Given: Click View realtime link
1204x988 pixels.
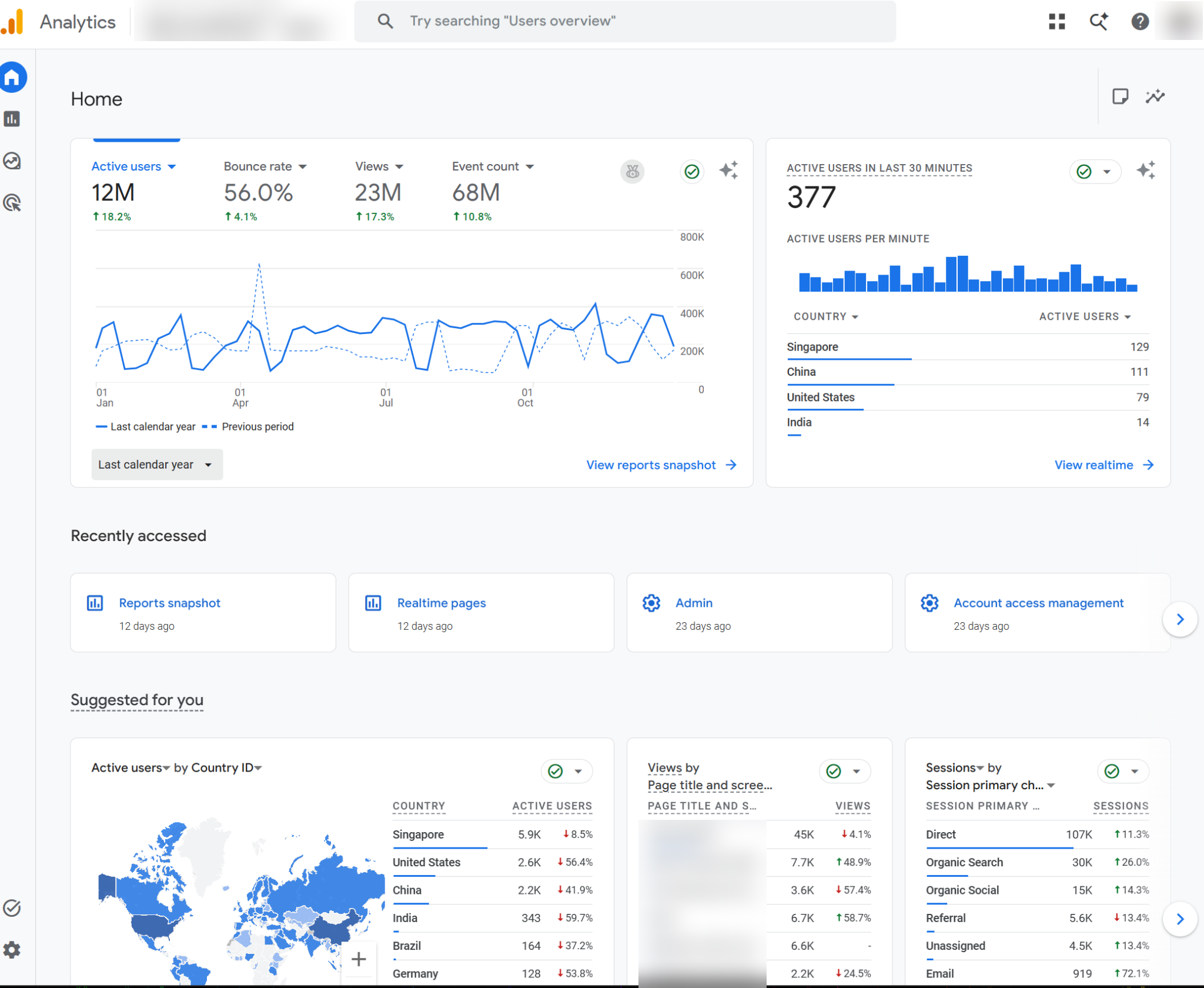Looking at the screenshot, I should point(1104,465).
